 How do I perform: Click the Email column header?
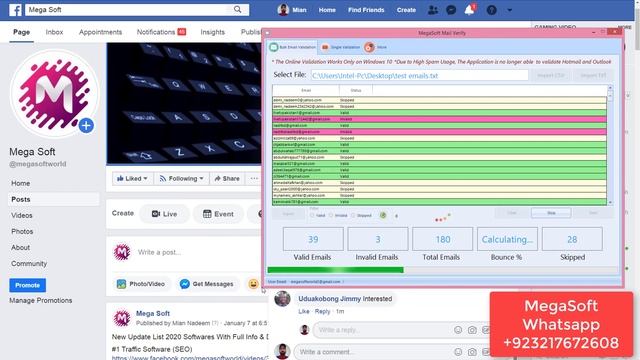tap(306, 90)
